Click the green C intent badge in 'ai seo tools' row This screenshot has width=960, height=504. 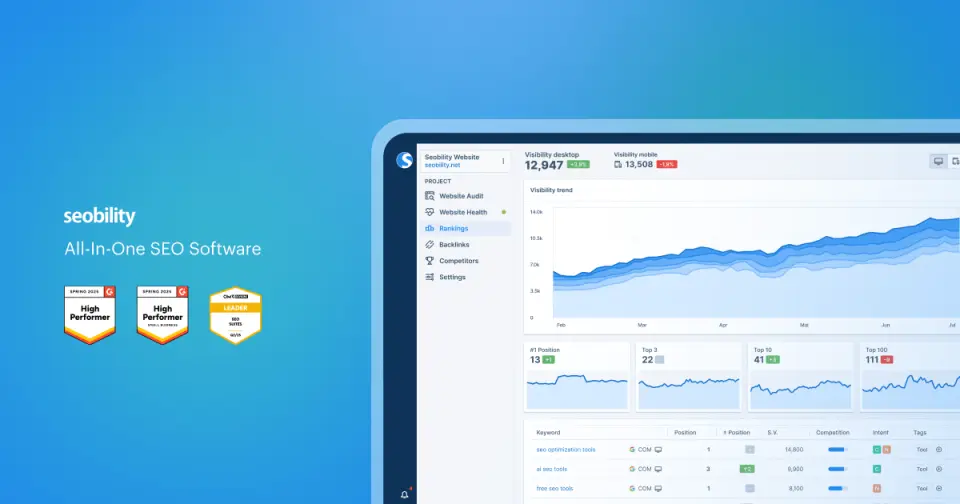pyautogui.click(x=877, y=469)
